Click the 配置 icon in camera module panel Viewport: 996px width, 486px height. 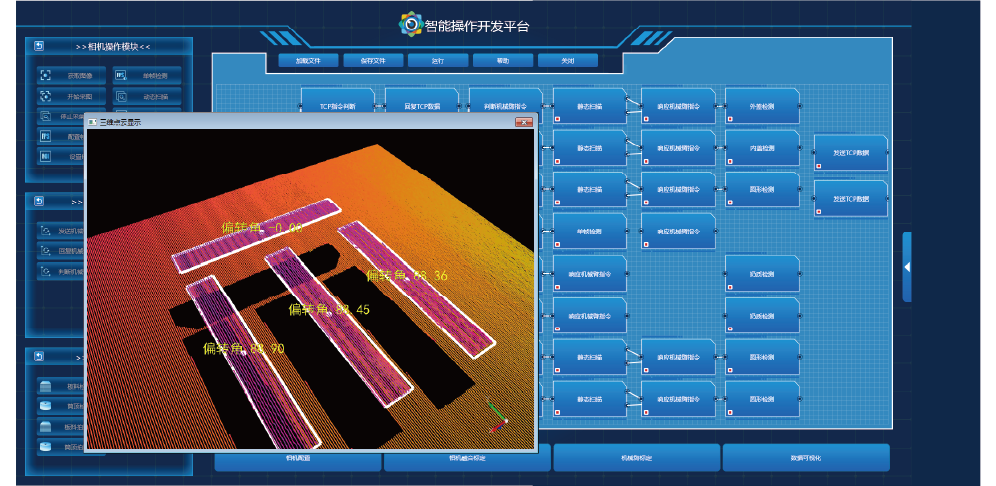point(45,136)
